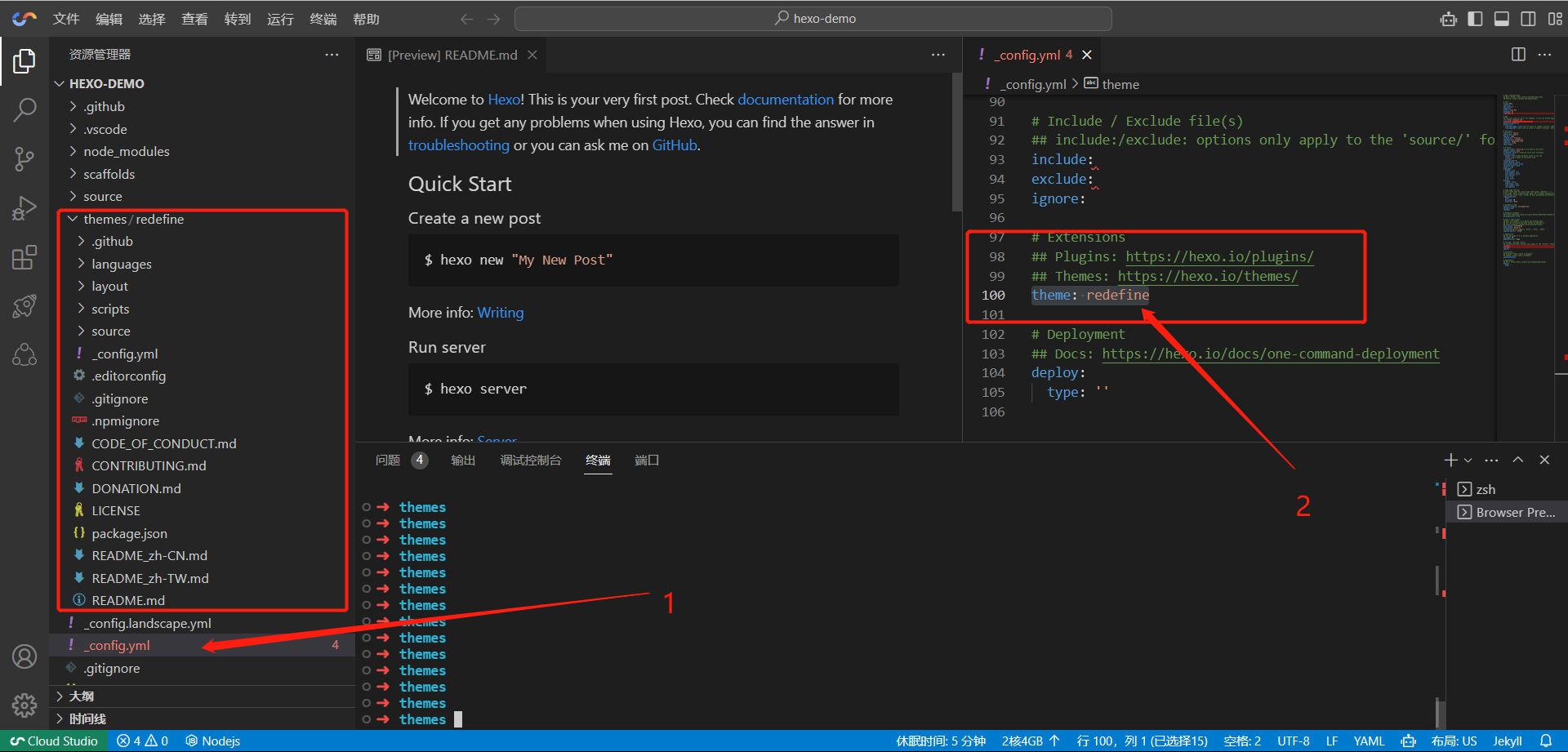Open Explorer panel more actions menu
The image size is (1568, 752).
[x=332, y=55]
